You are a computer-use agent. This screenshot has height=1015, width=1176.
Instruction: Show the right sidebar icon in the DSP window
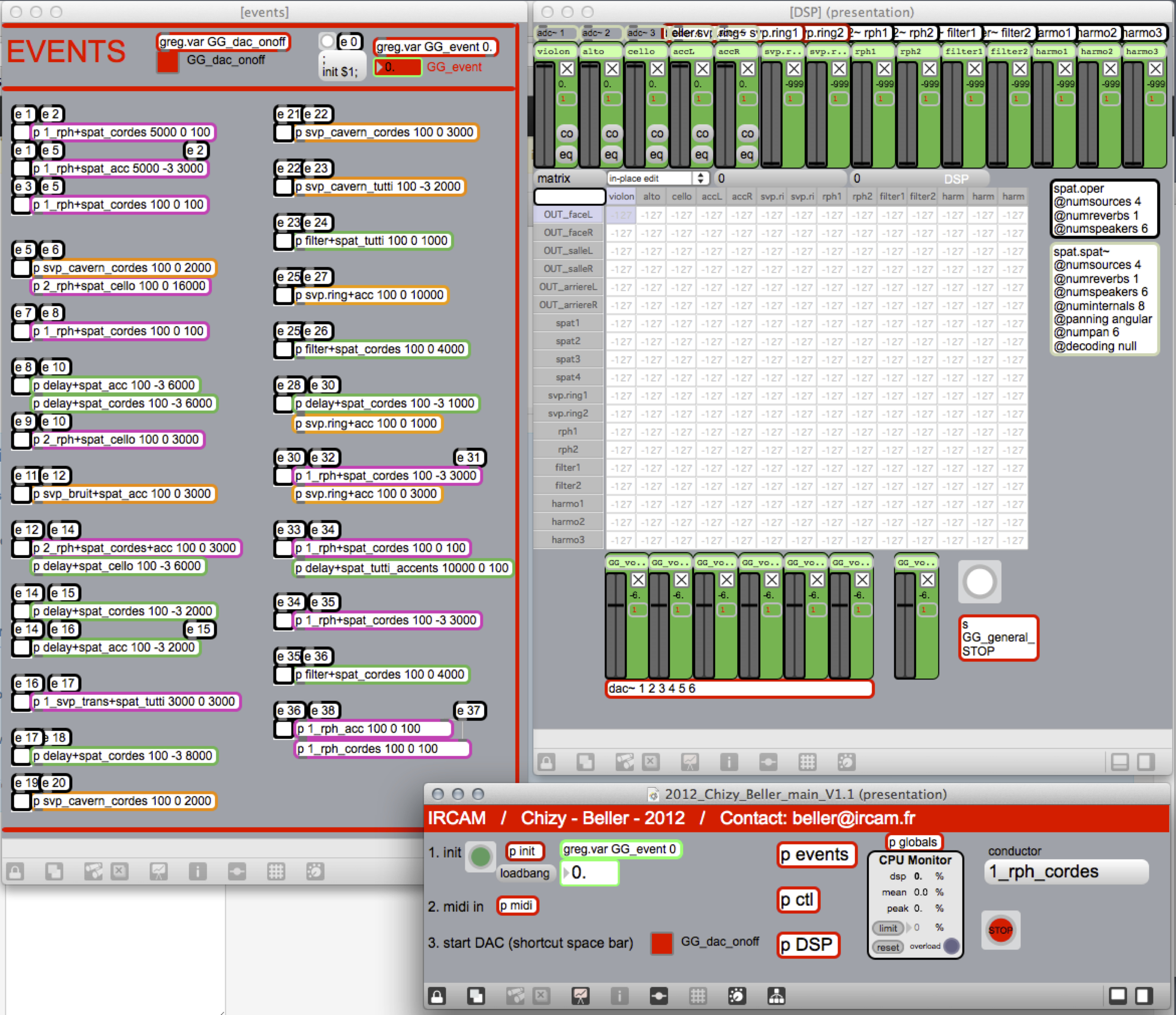1146,762
